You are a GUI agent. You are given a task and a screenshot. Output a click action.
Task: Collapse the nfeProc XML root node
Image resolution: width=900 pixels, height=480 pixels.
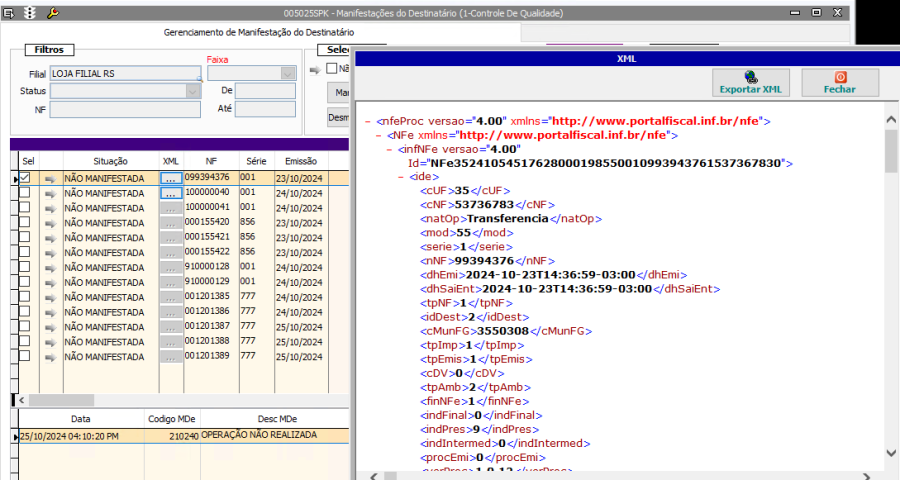(x=367, y=121)
